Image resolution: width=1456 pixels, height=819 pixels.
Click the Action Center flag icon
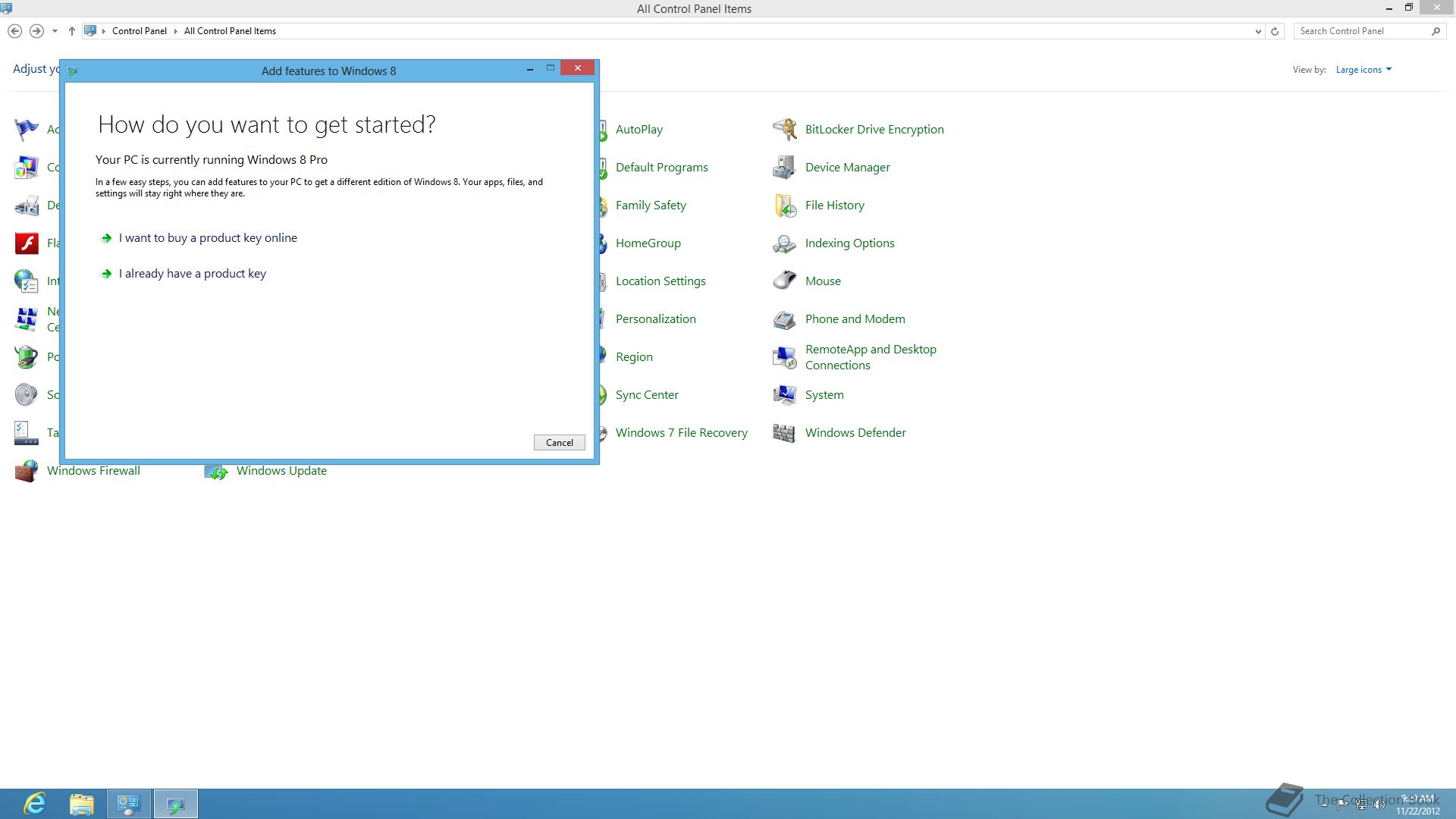[27, 130]
